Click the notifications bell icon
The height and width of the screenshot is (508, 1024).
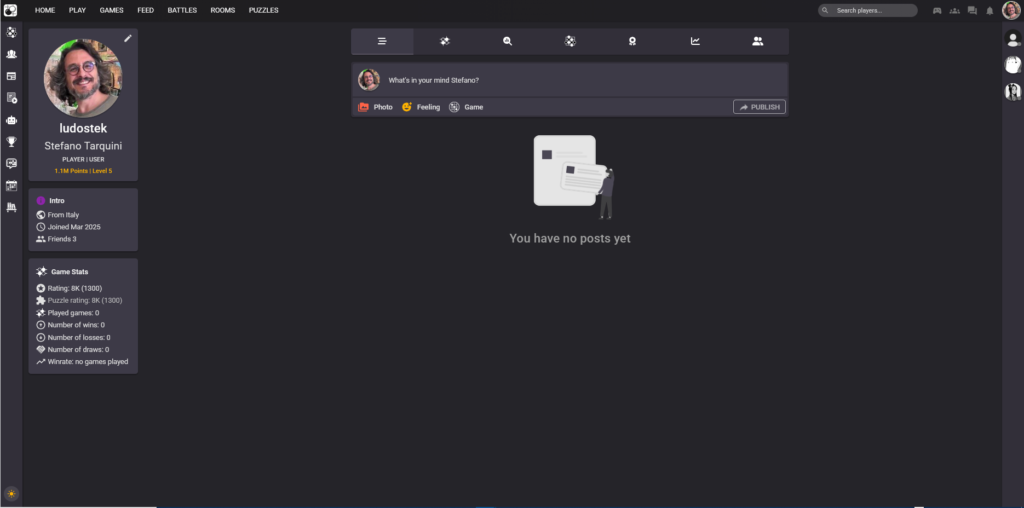point(989,11)
